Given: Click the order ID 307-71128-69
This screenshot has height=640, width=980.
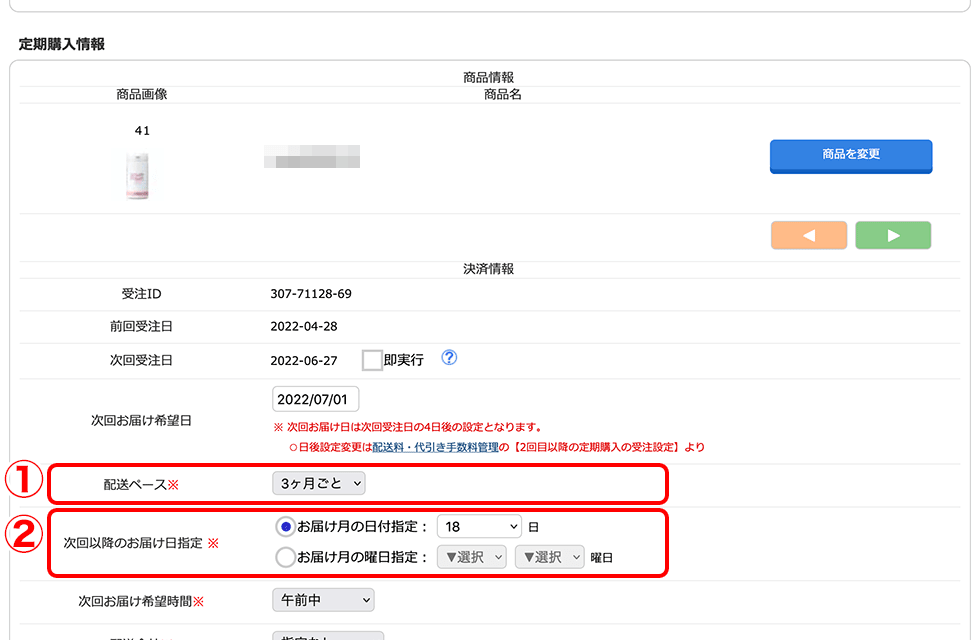Looking at the screenshot, I should 311,294.
